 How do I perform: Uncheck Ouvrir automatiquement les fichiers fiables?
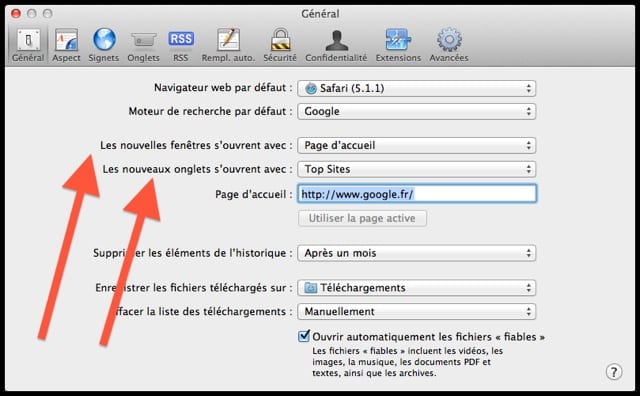(304, 336)
